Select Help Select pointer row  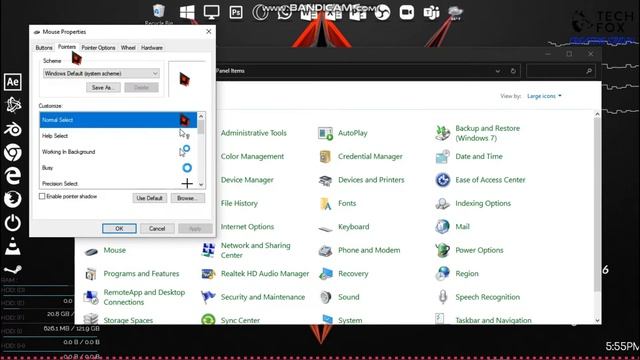click(118, 136)
